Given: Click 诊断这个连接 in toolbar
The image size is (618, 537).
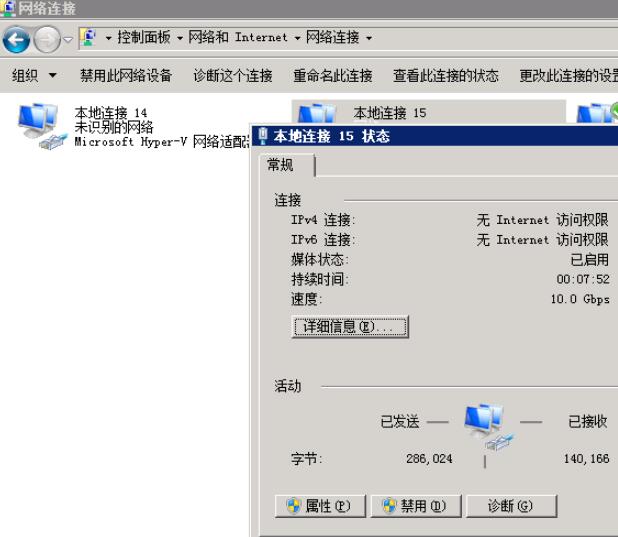Looking at the screenshot, I should click(x=233, y=75).
